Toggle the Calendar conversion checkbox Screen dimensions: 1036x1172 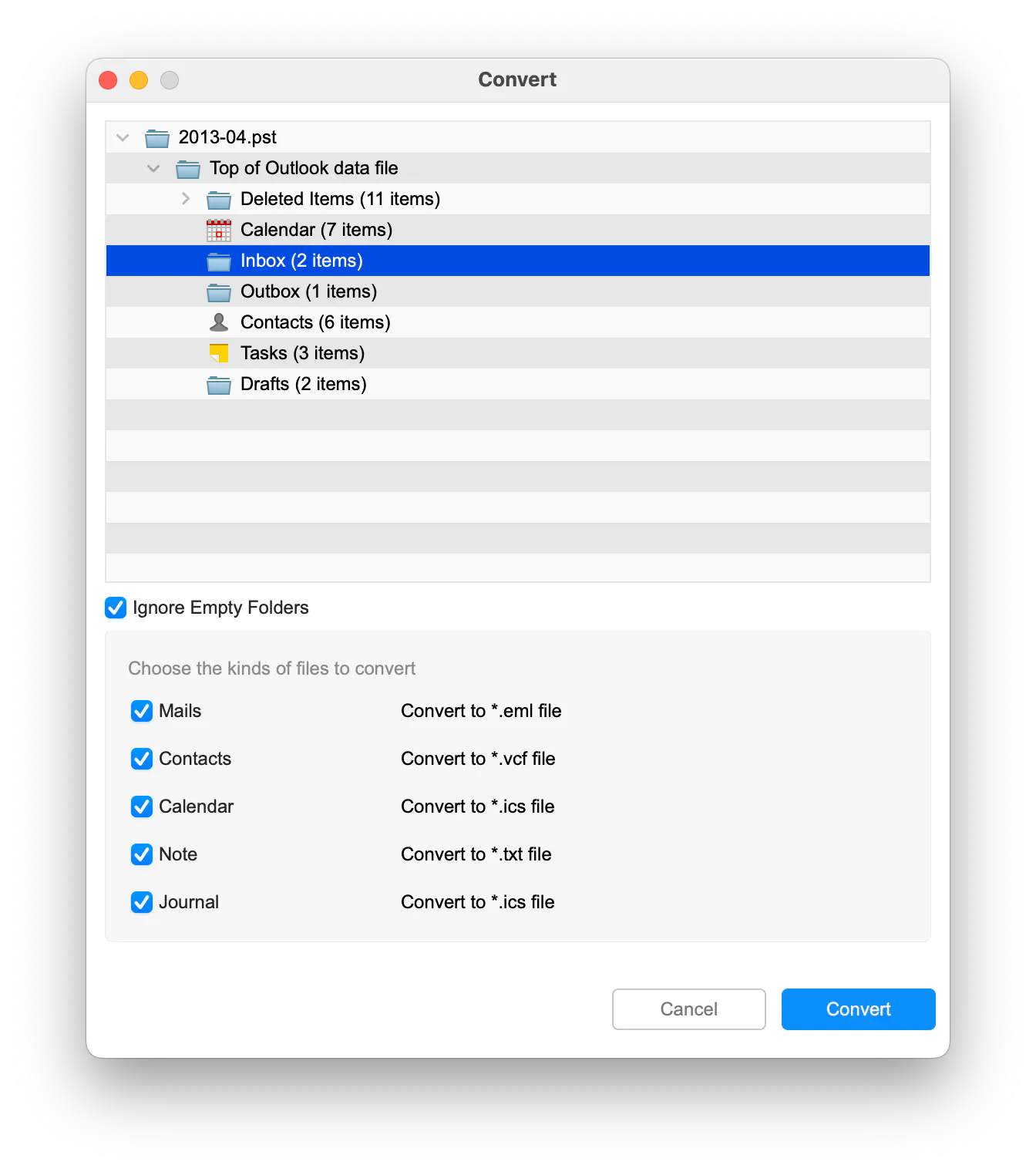coord(142,807)
